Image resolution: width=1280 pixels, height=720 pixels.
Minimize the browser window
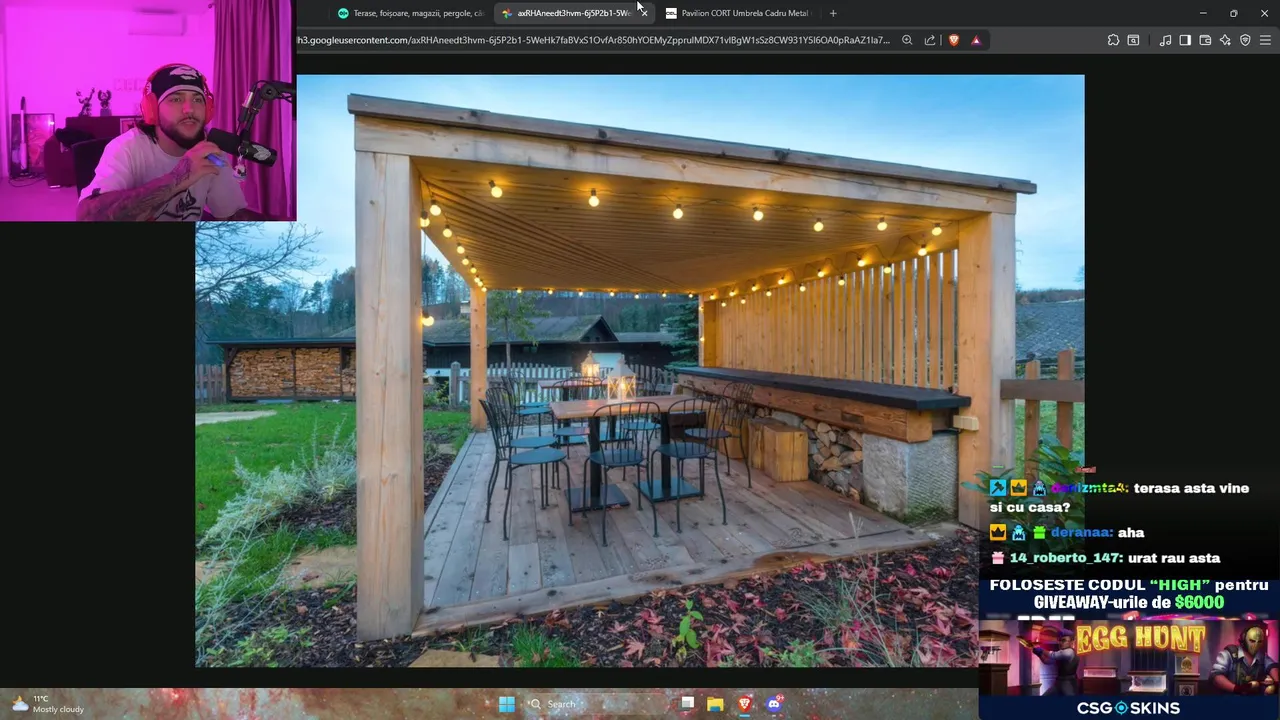(x=1203, y=13)
